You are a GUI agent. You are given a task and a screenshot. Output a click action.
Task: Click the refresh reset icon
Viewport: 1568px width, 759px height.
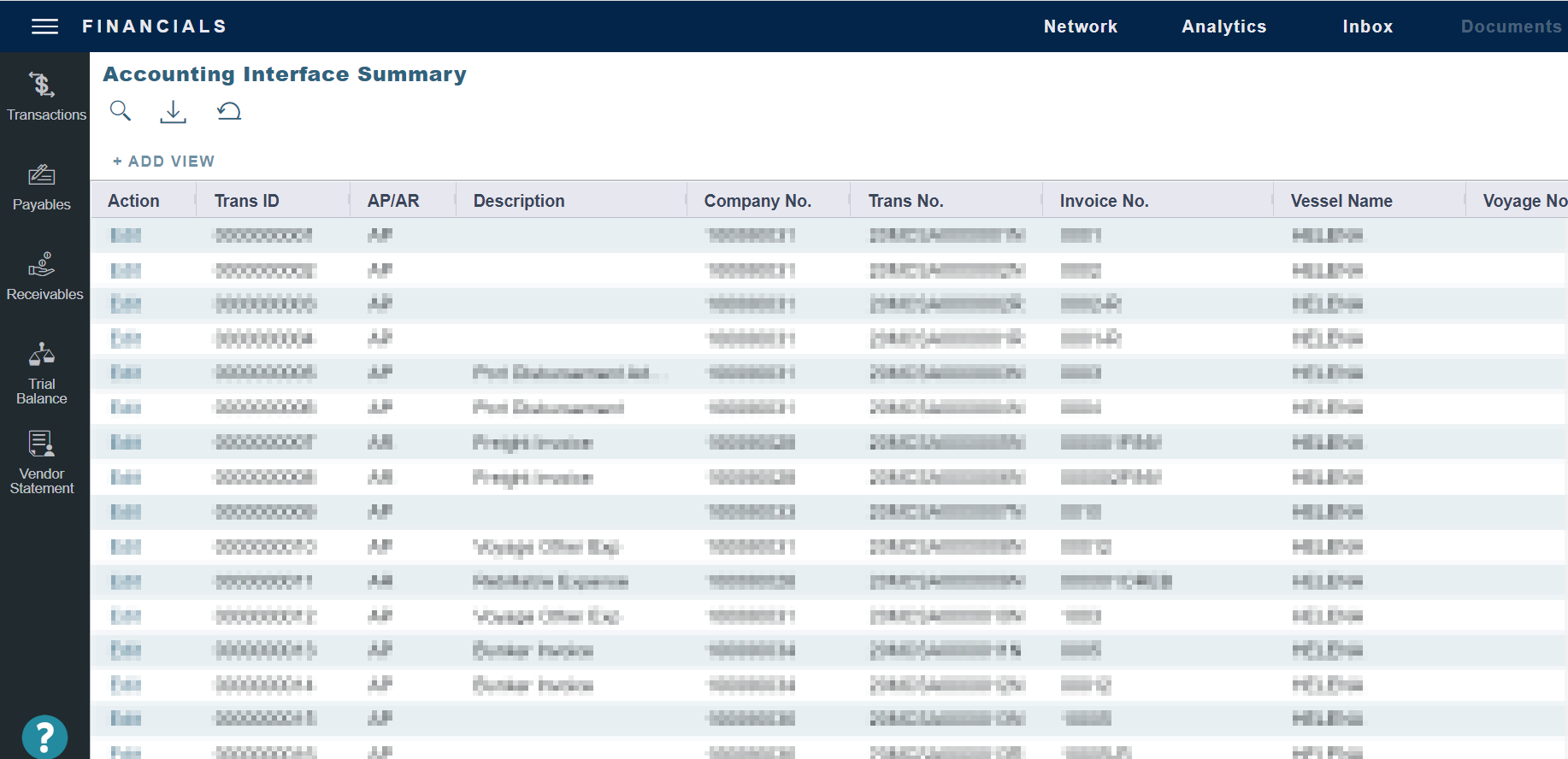(x=228, y=111)
